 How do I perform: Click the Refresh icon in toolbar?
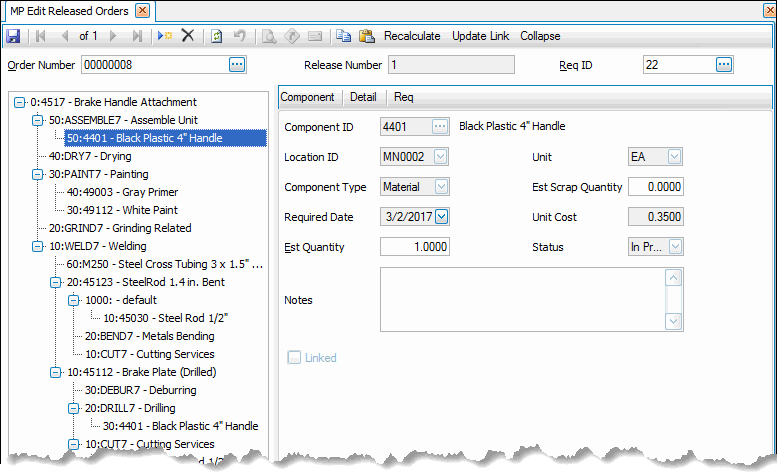217,36
